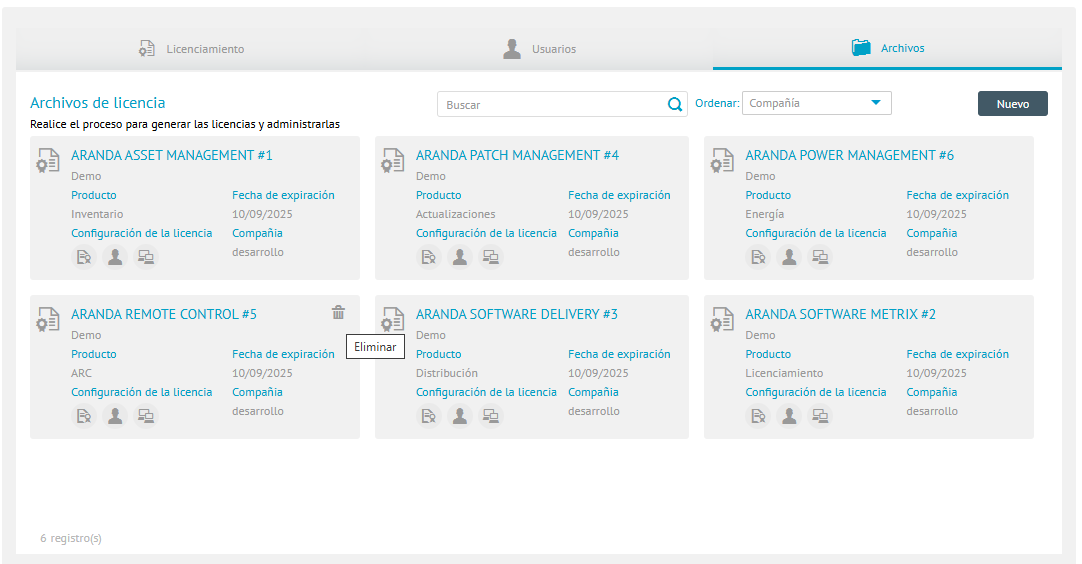Open document config icon in Software Metrix card
The width and height of the screenshot is (1082, 564).
(758, 416)
